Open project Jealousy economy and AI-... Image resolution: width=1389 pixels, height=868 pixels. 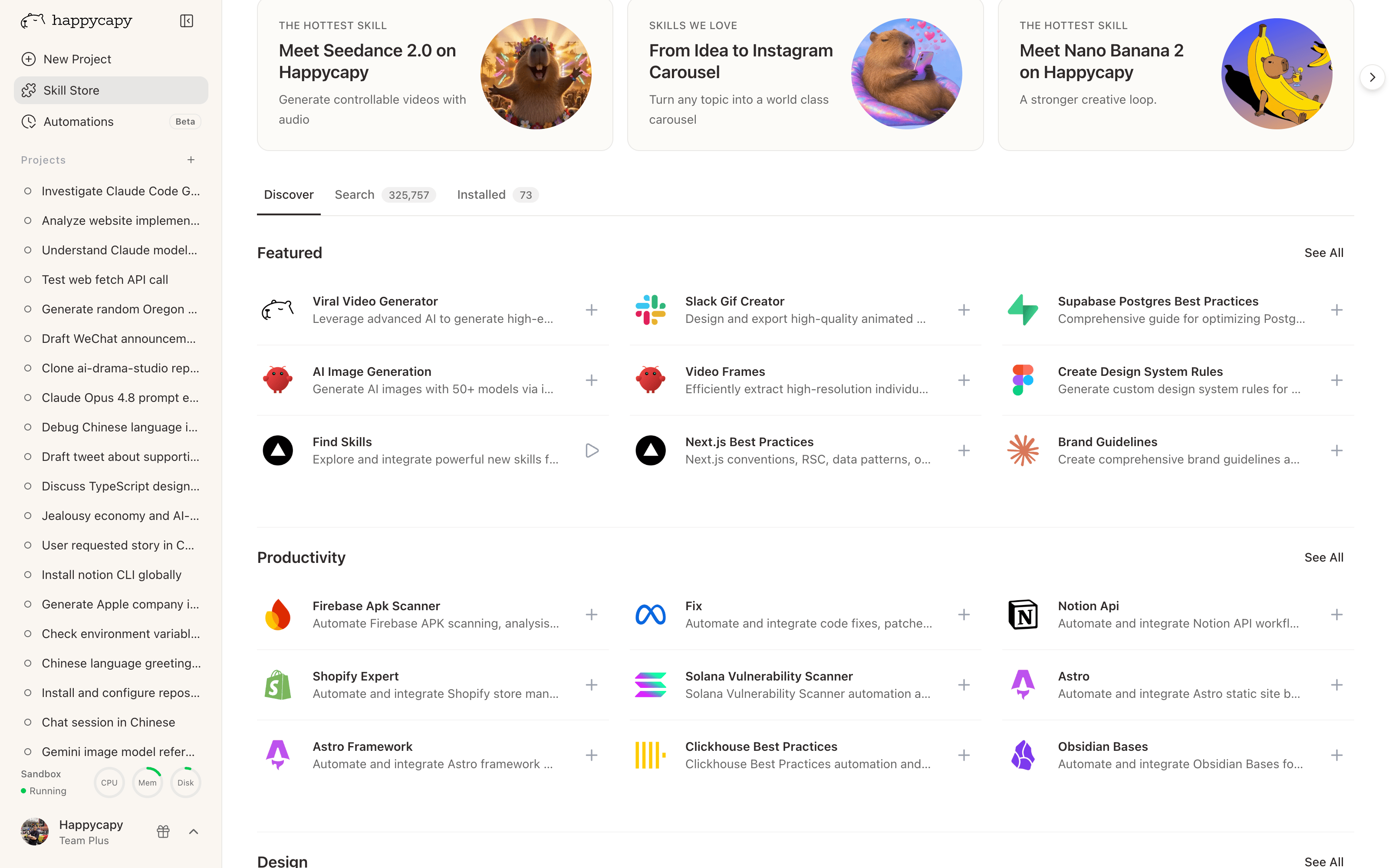pyautogui.click(x=111, y=516)
